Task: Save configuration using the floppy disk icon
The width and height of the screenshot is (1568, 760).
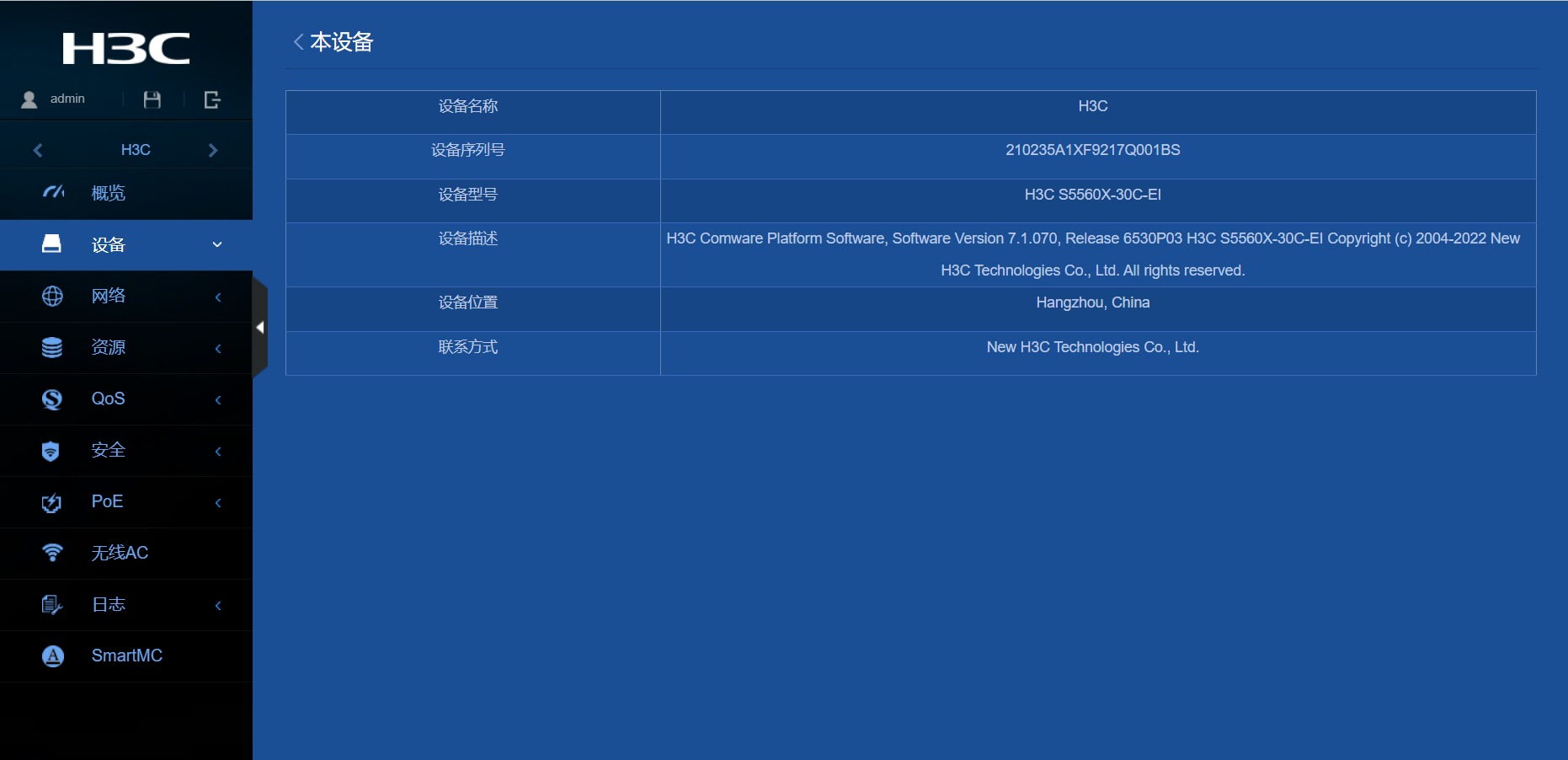Action: [x=152, y=99]
